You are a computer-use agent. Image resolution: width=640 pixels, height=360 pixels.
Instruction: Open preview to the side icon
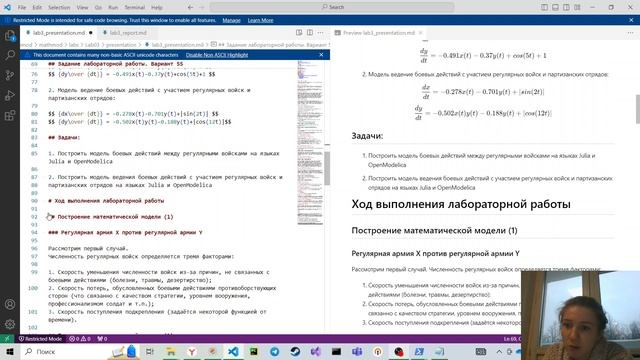299,33
